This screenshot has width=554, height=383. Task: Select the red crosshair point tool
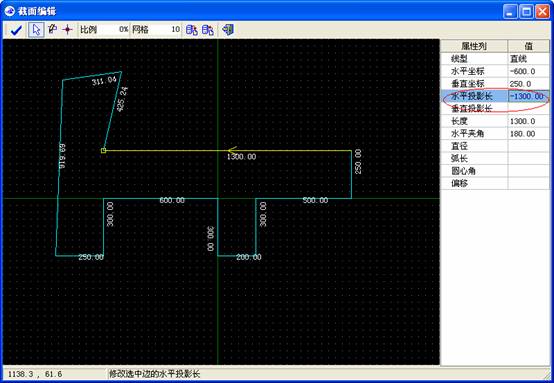click(67, 29)
